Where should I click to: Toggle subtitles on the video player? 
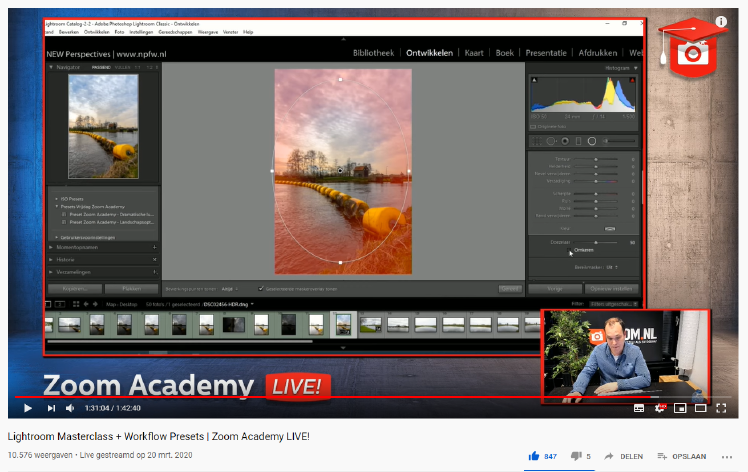click(x=639, y=408)
